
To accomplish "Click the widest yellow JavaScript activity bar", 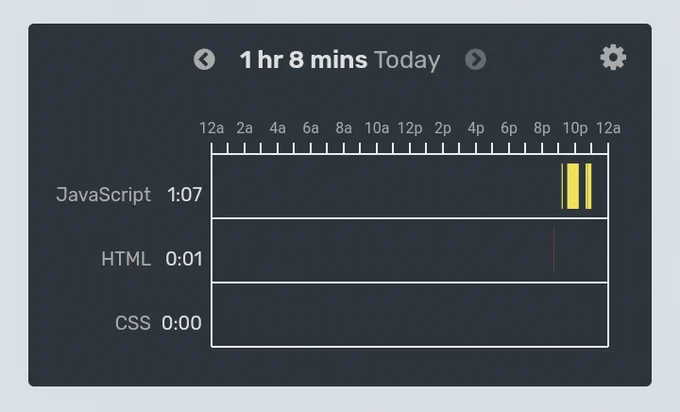I will click(573, 186).
